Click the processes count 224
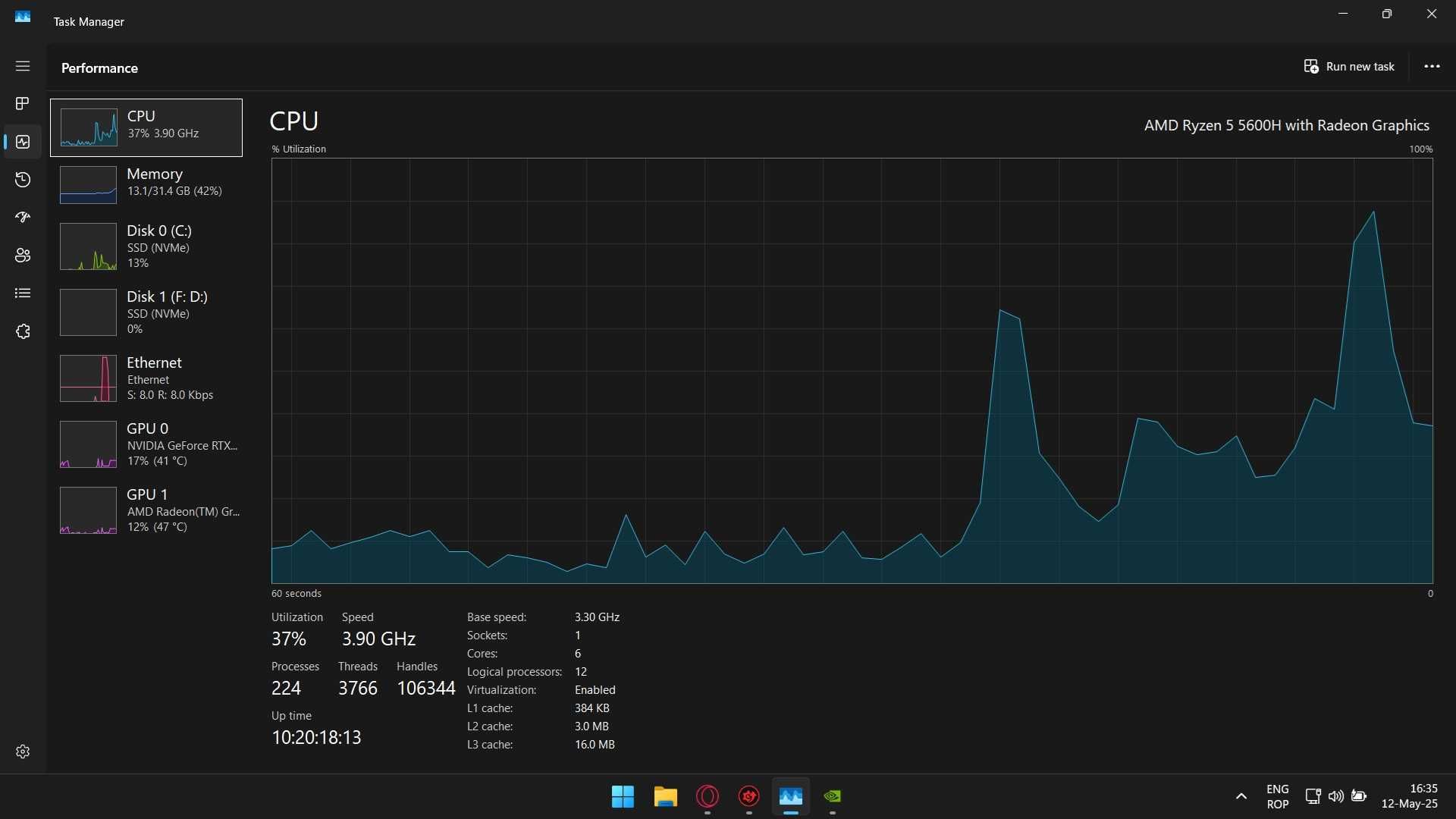This screenshot has width=1456, height=819. point(286,688)
